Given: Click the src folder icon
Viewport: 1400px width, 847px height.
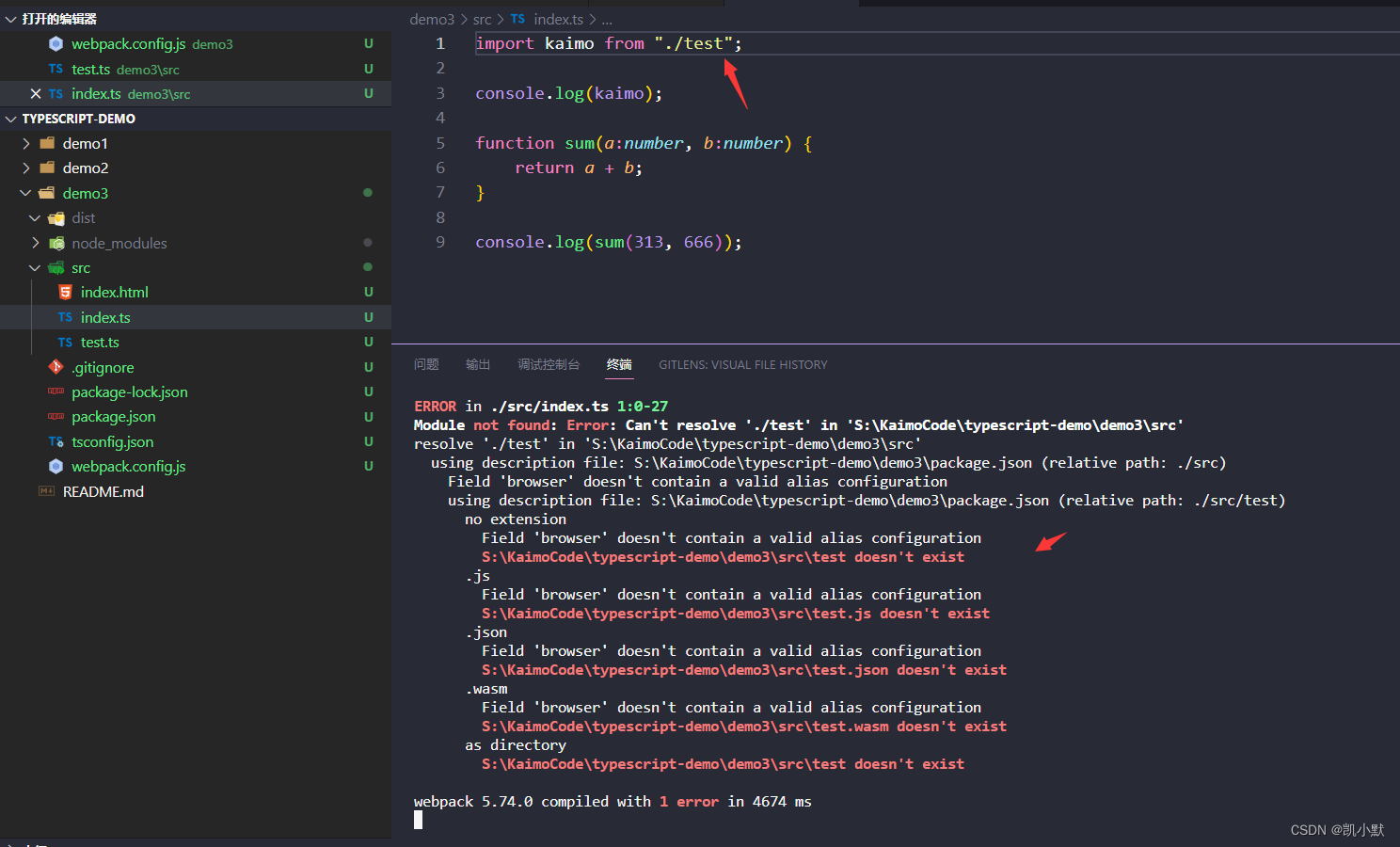Looking at the screenshot, I should 56,268.
